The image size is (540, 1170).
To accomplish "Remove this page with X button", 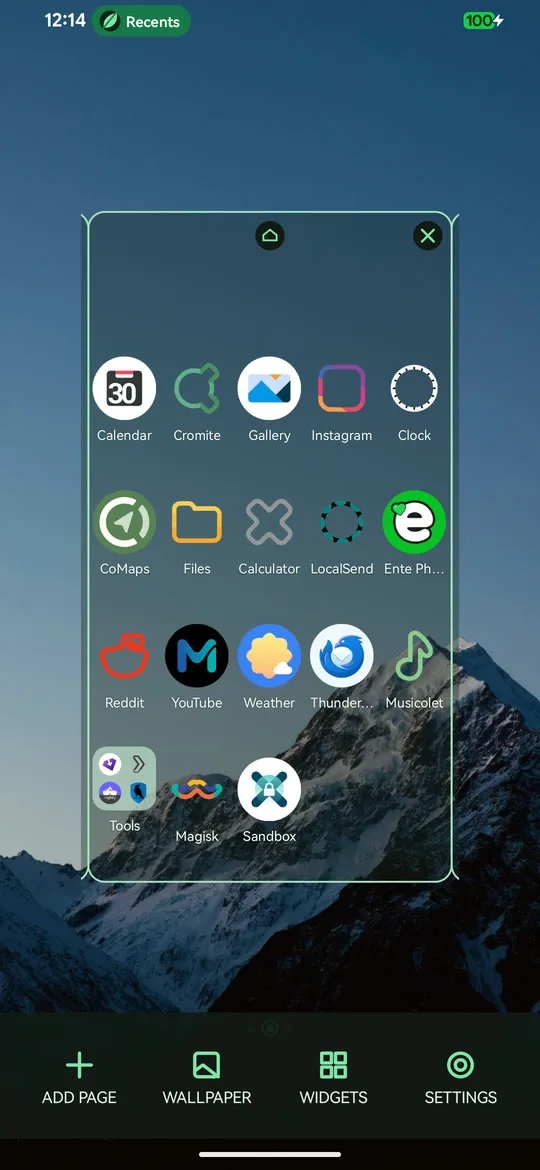I will pos(427,236).
